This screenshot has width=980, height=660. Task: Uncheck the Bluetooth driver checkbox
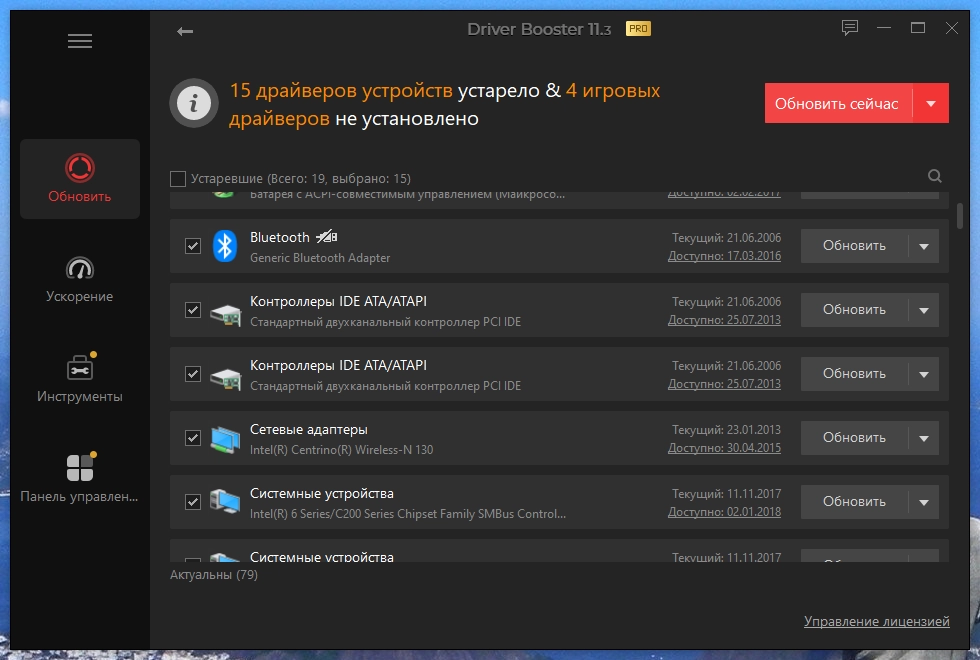[x=193, y=246]
